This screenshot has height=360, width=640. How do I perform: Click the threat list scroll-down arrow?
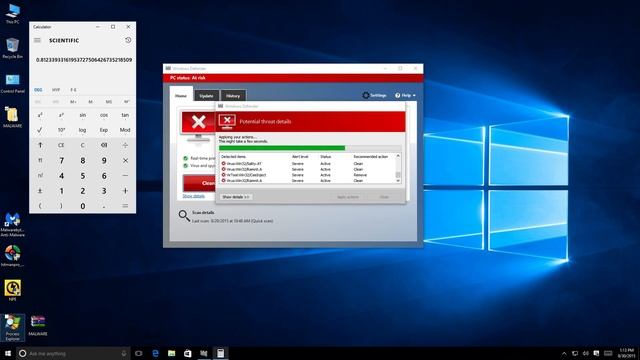[x=398, y=180]
